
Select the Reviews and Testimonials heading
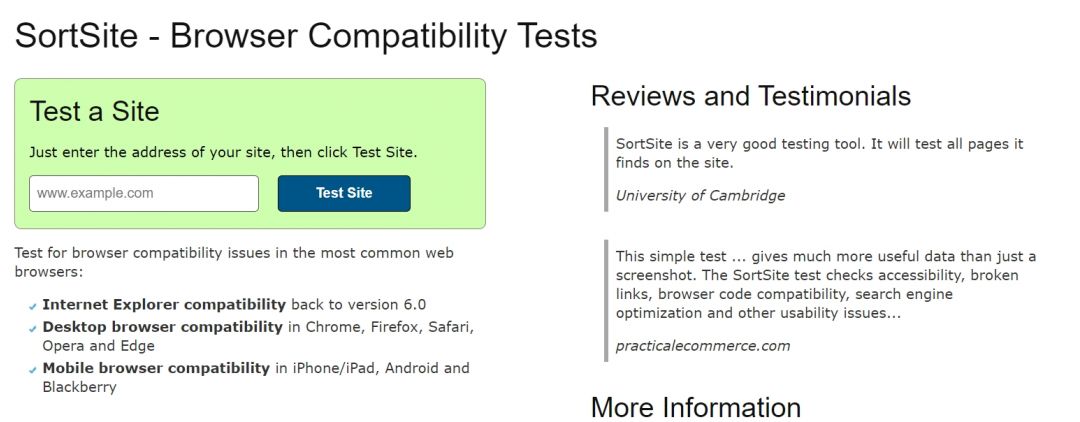[x=751, y=96]
